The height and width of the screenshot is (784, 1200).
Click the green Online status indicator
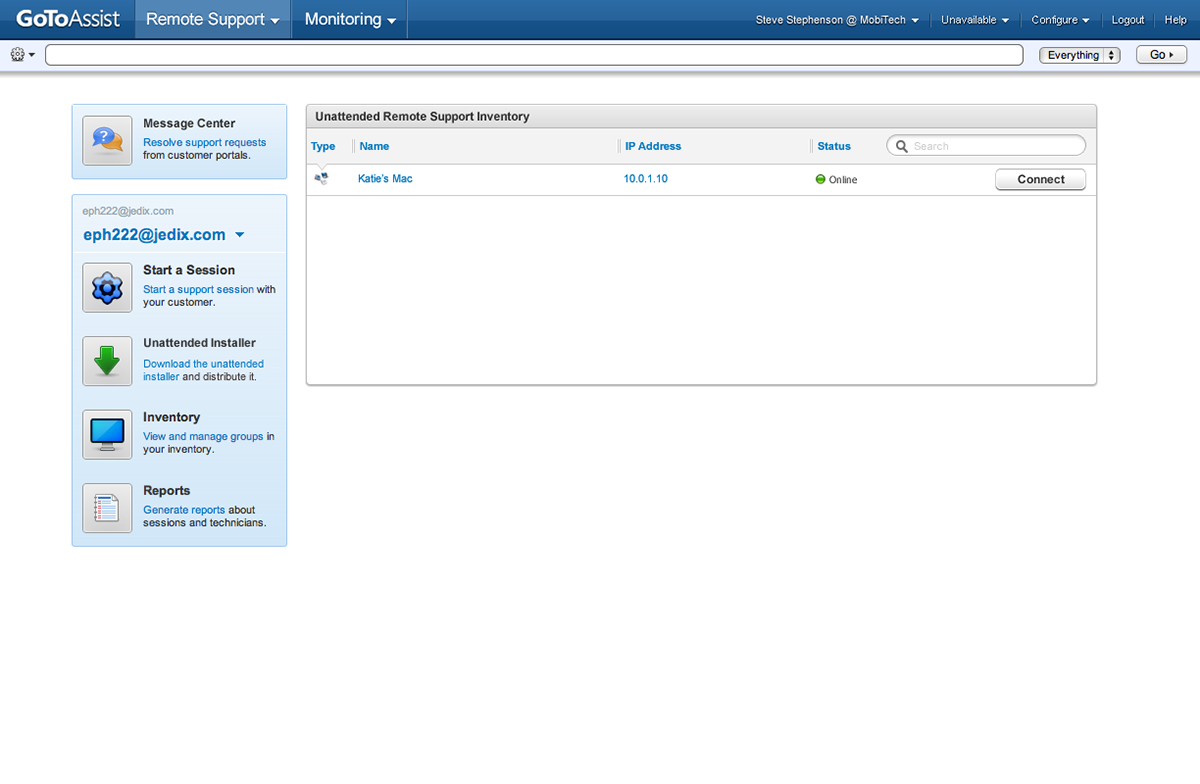tap(821, 180)
